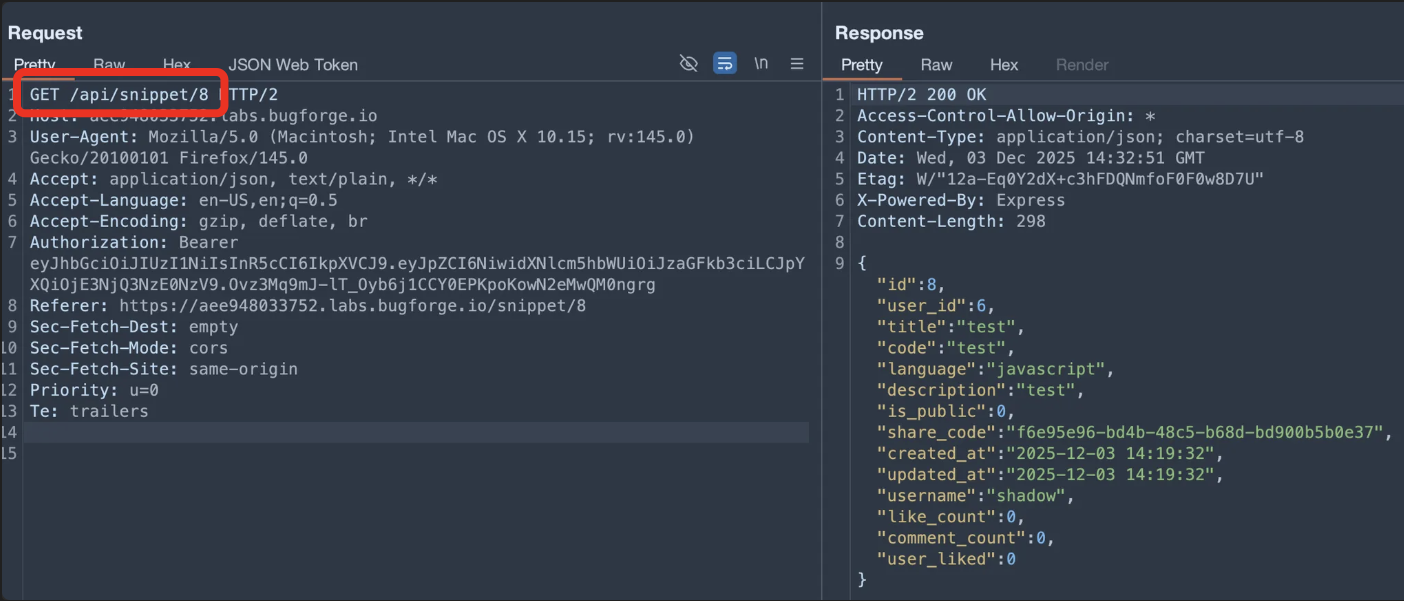Select the Response Pretty tab
This screenshot has height=601, width=1404.
[x=862, y=65]
